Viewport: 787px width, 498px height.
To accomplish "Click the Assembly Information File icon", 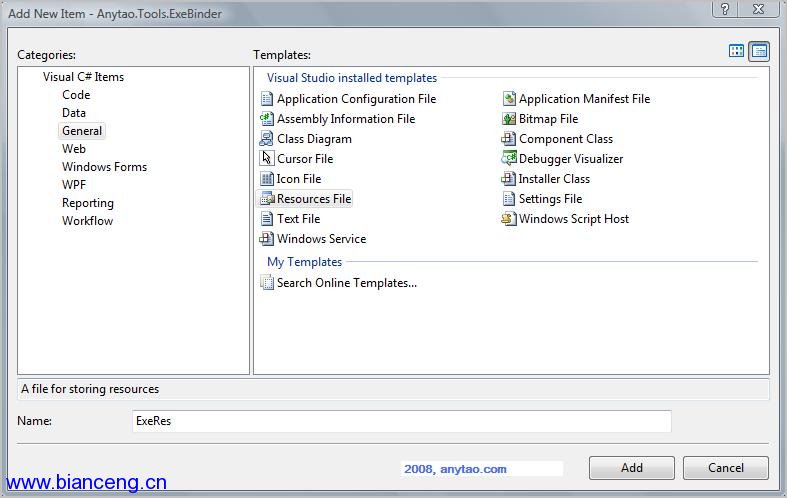I will click(x=267, y=119).
